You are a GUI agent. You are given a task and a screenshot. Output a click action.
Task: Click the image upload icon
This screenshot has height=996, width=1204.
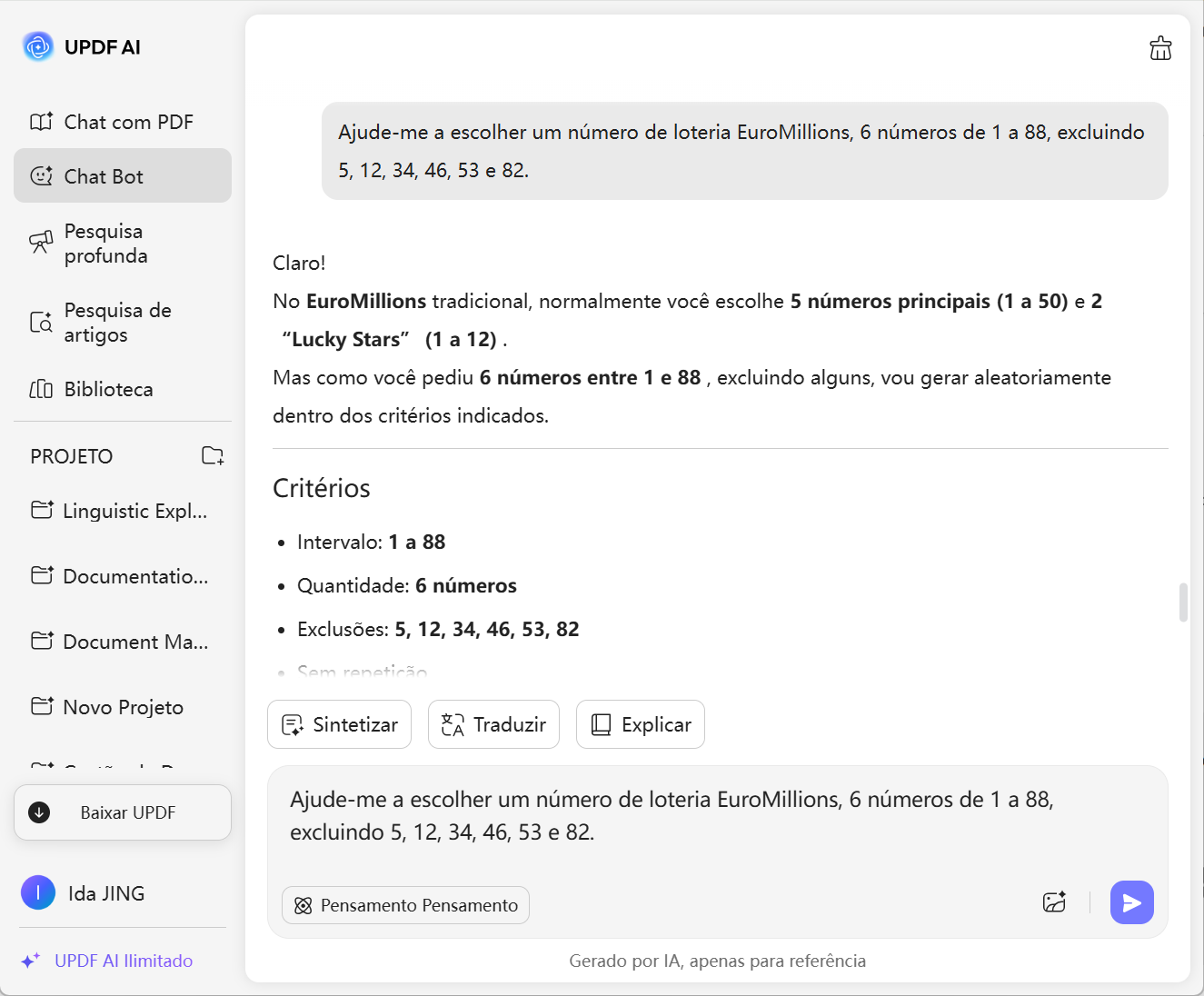[1054, 902]
